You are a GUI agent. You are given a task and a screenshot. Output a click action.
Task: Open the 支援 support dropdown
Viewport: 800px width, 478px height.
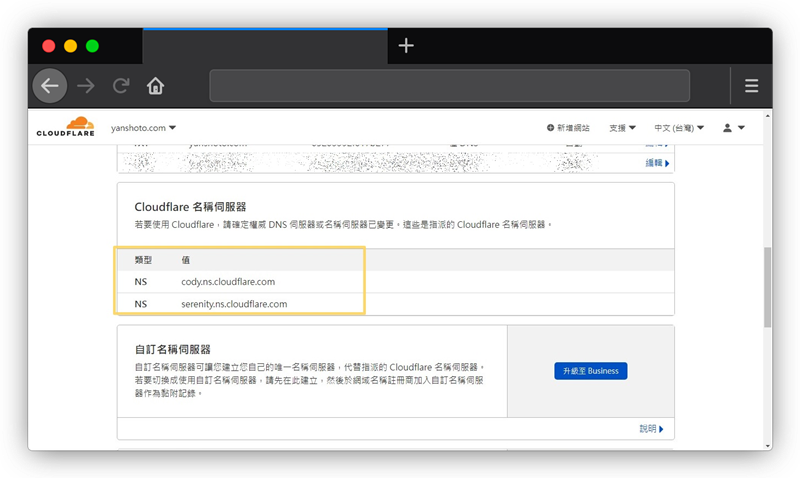622,128
